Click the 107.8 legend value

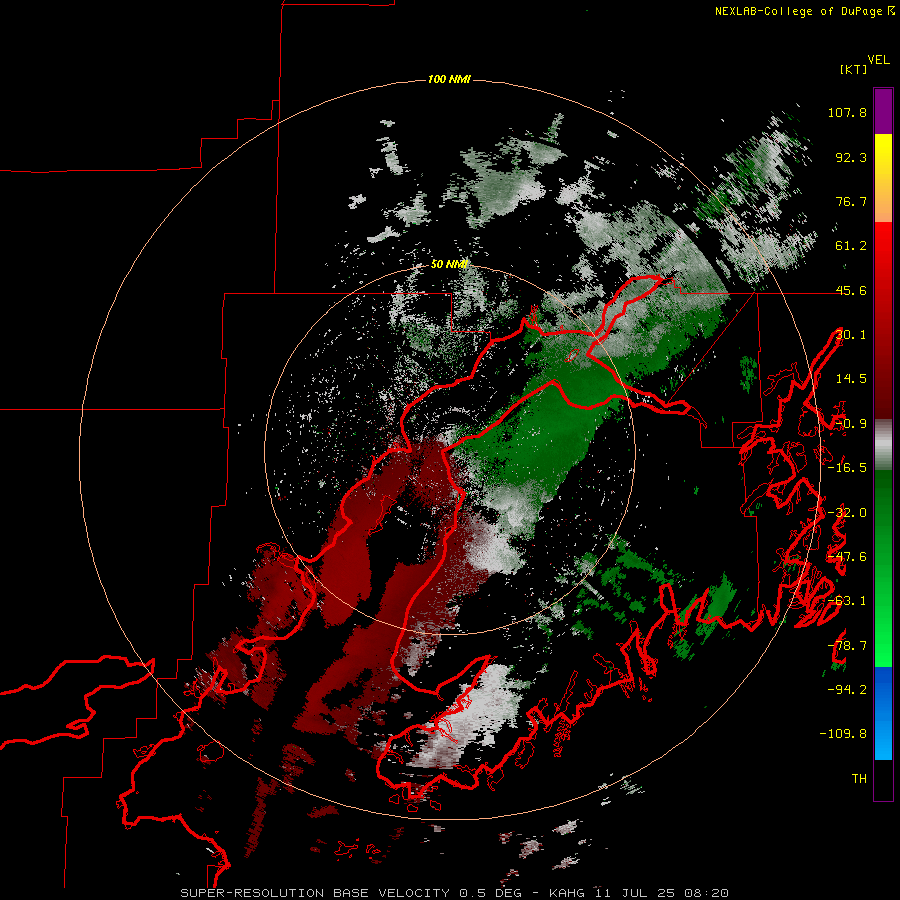pyautogui.click(x=847, y=112)
